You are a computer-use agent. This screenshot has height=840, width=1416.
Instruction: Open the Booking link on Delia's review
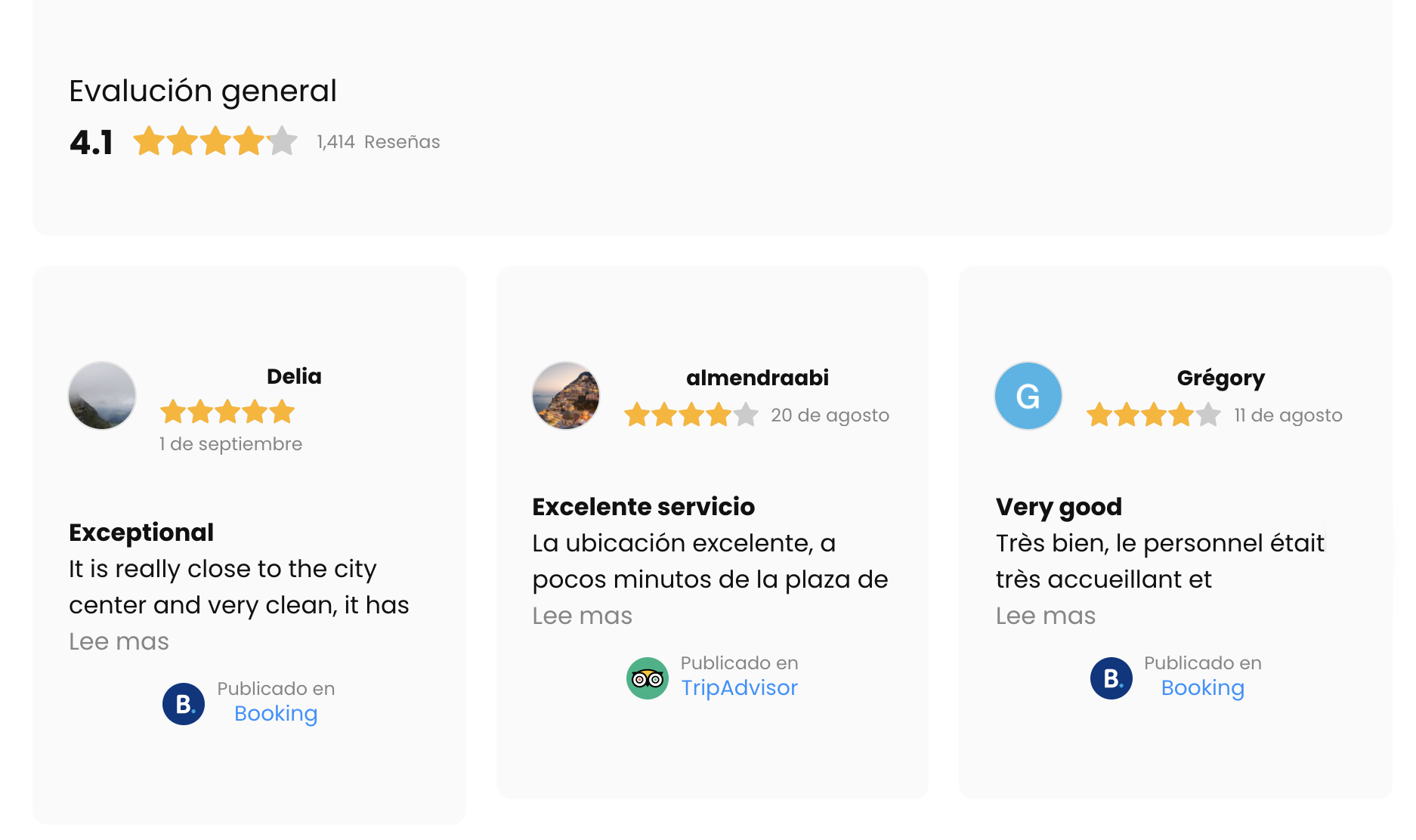(x=276, y=713)
